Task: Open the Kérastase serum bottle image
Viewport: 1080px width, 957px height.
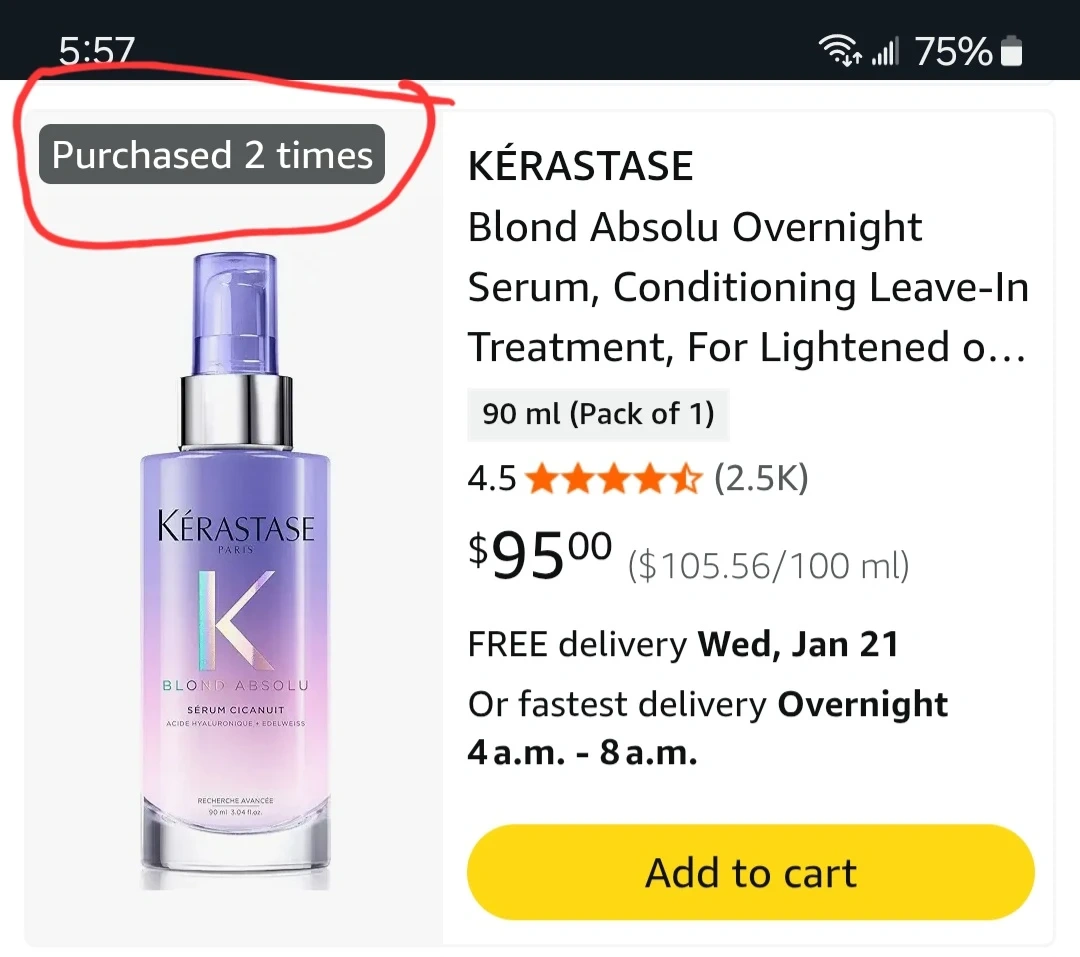Action: 235,570
